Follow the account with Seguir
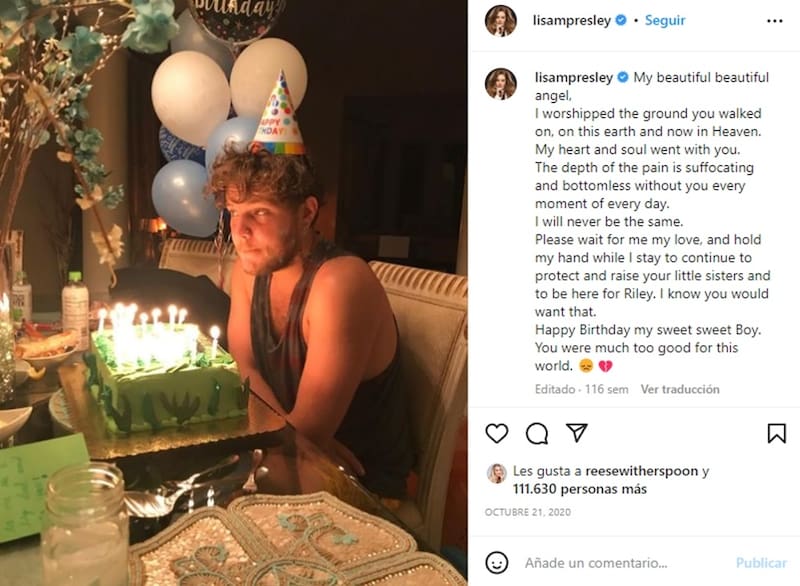 click(665, 20)
